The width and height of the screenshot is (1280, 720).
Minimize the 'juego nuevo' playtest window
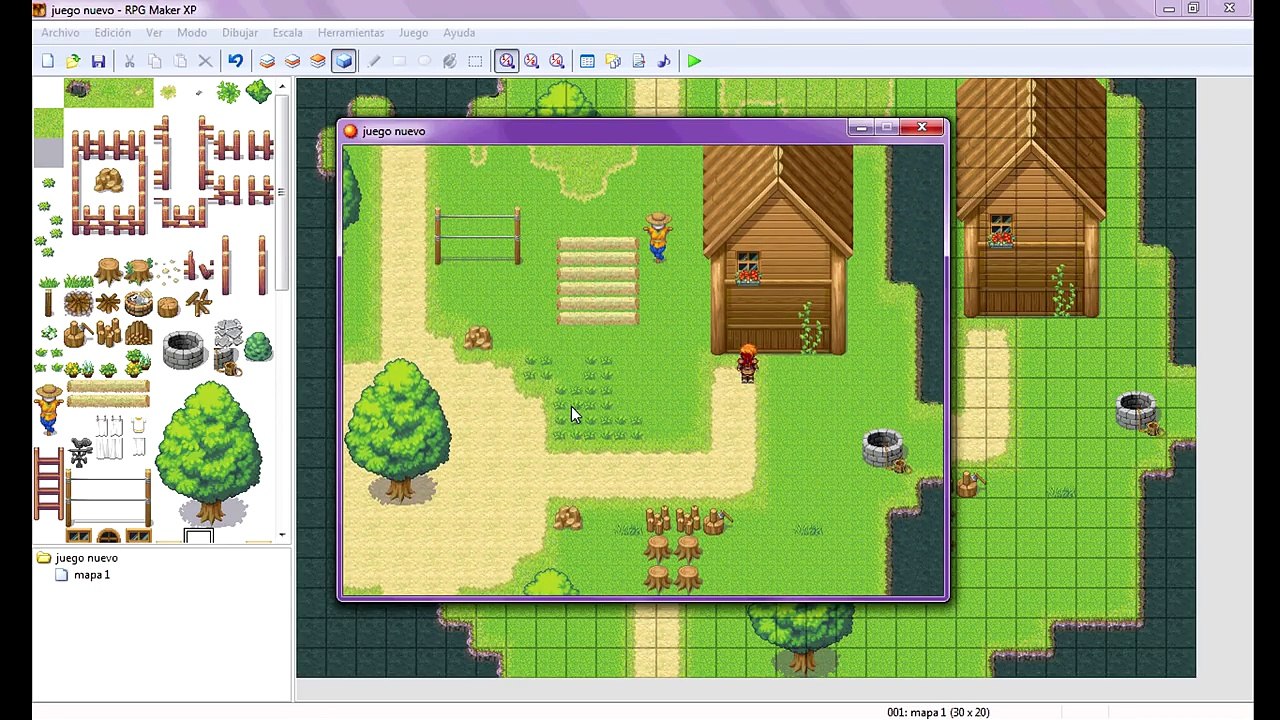point(861,128)
